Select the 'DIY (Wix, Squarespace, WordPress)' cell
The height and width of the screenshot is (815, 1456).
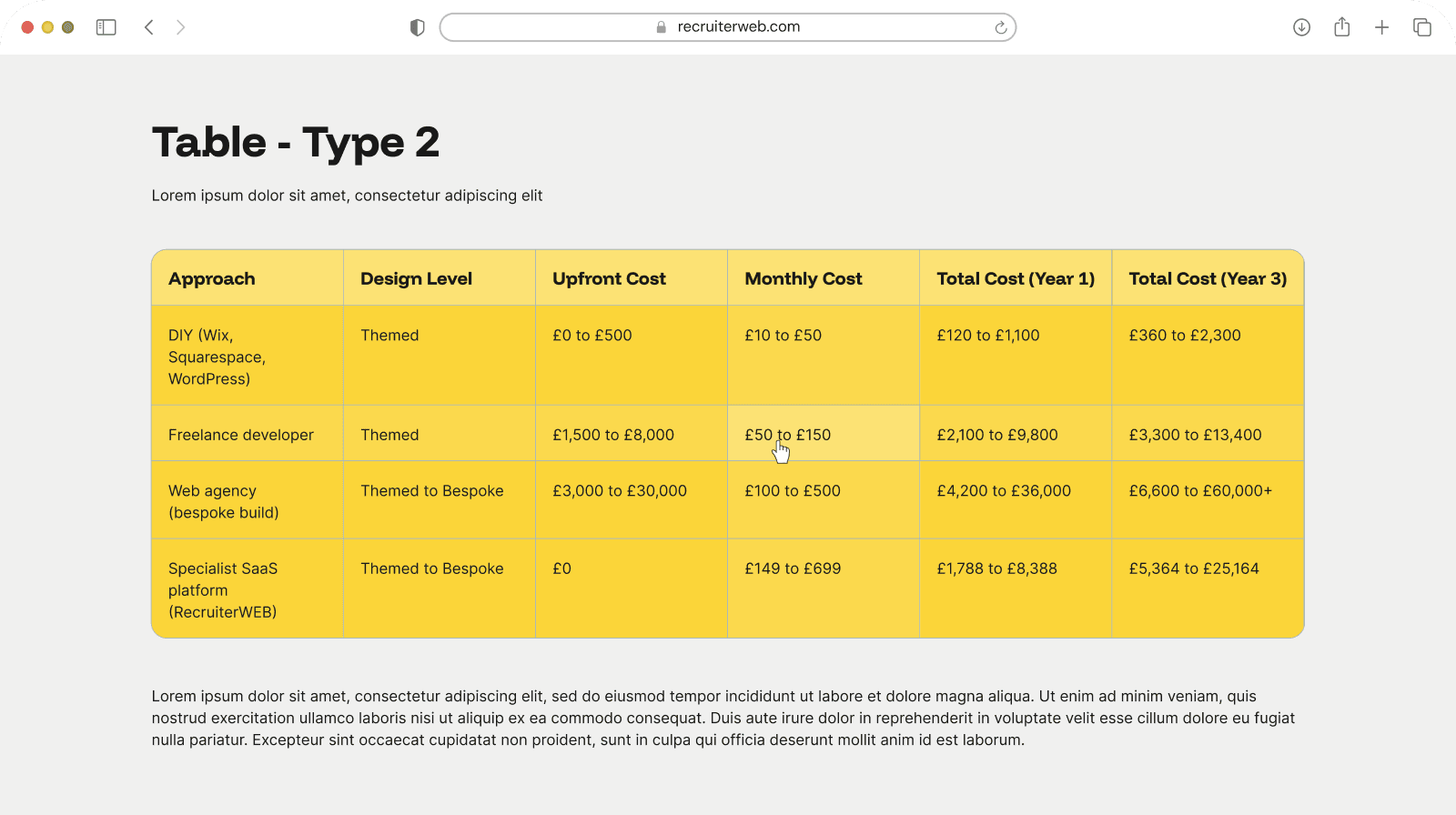[x=248, y=356]
